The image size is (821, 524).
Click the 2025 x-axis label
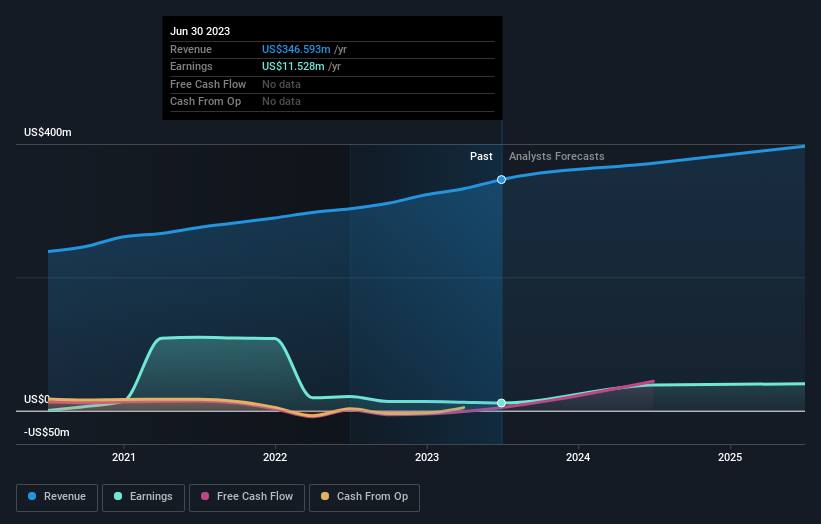[730, 458]
